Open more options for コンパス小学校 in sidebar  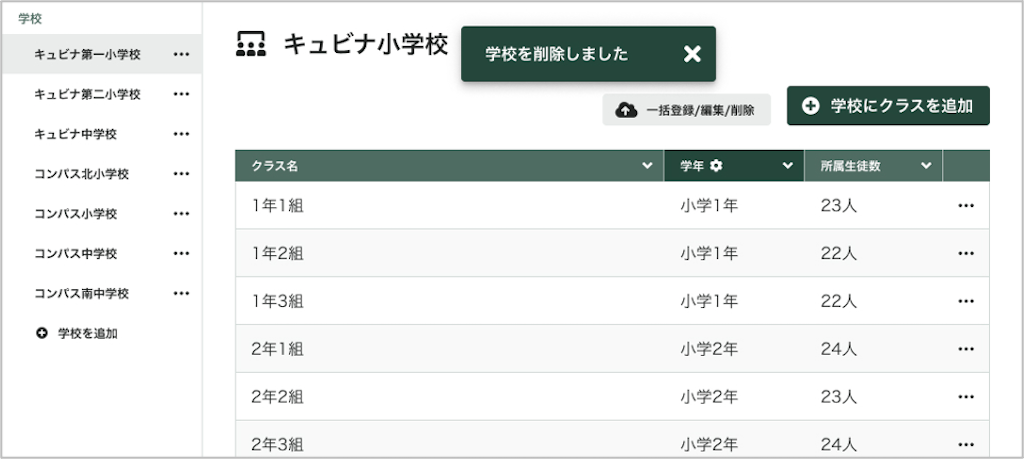tap(182, 214)
